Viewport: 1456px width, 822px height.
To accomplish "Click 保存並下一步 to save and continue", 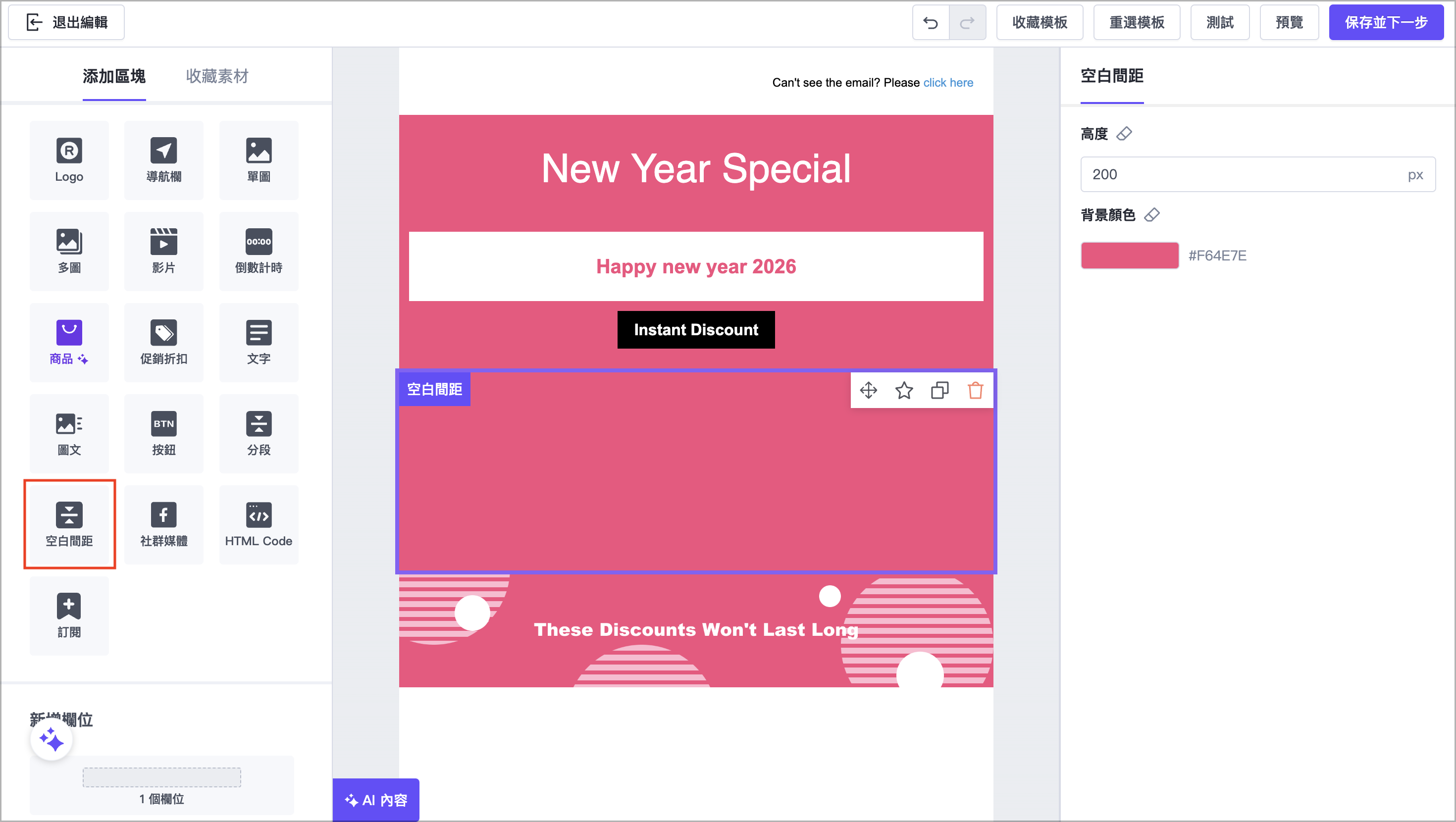I will (1386, 22).
